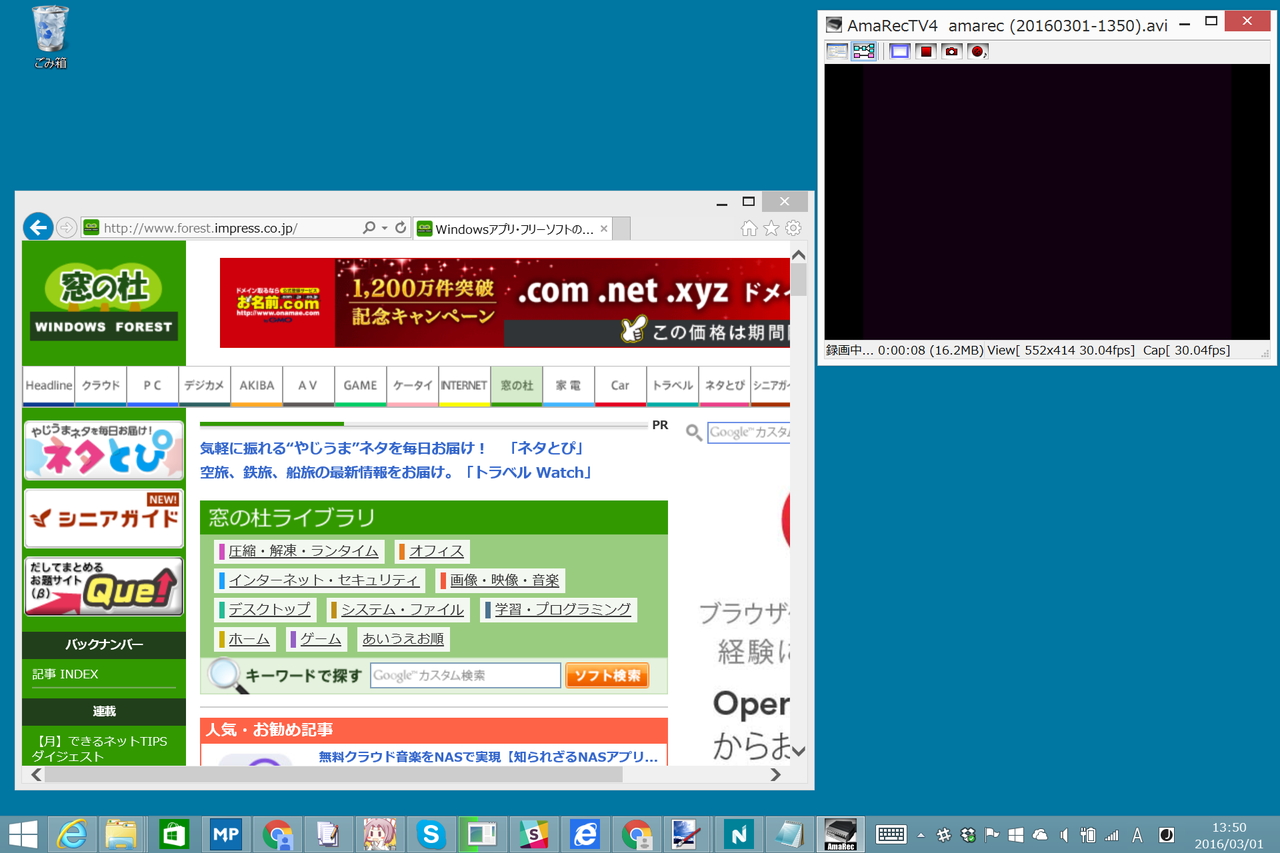The height and width of the screenshot is (853, 1280).
Task: Show hidden system tray icons
Action: coord(921,835)
